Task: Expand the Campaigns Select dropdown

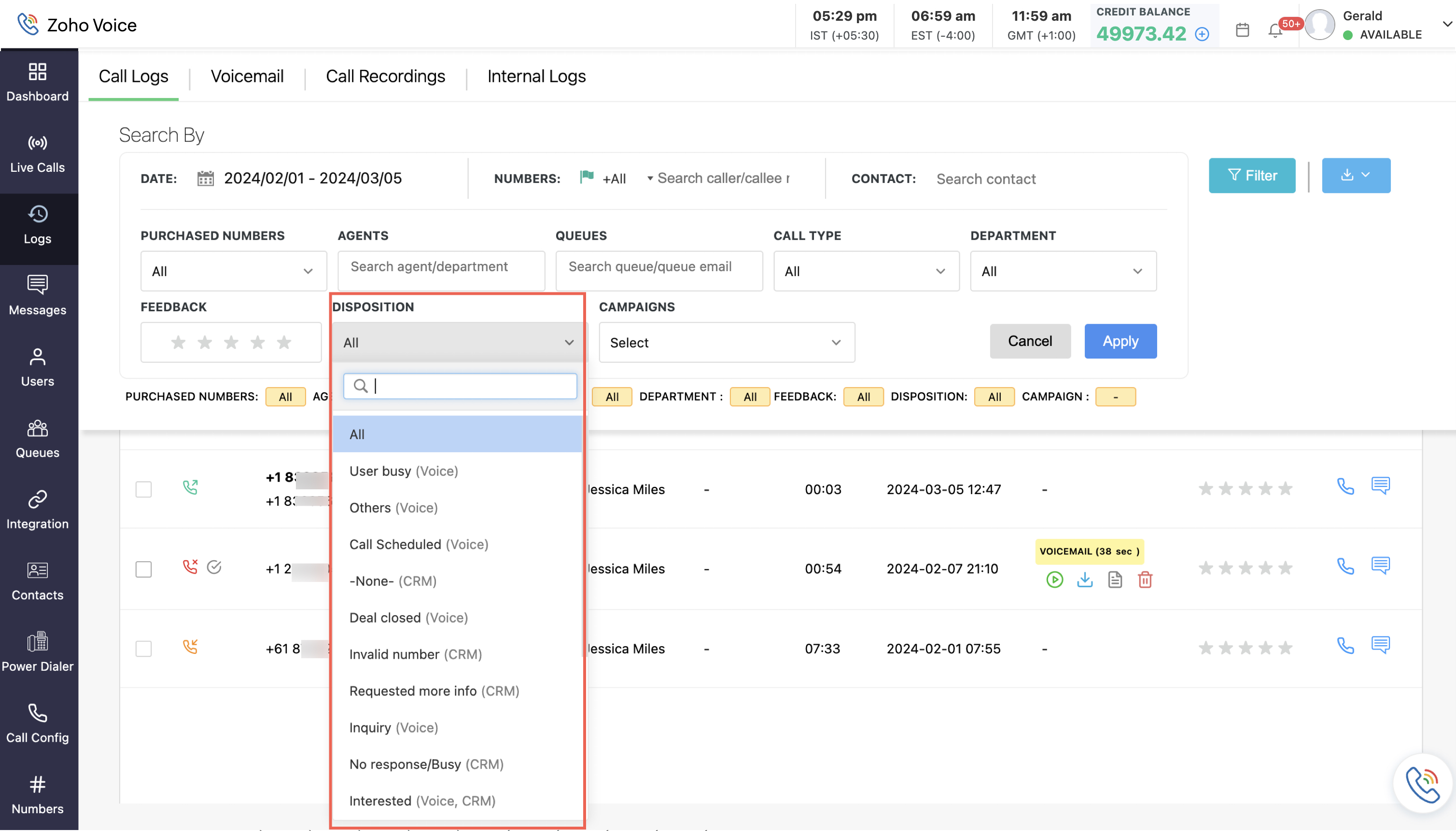Action: click(x=726, y=343)
